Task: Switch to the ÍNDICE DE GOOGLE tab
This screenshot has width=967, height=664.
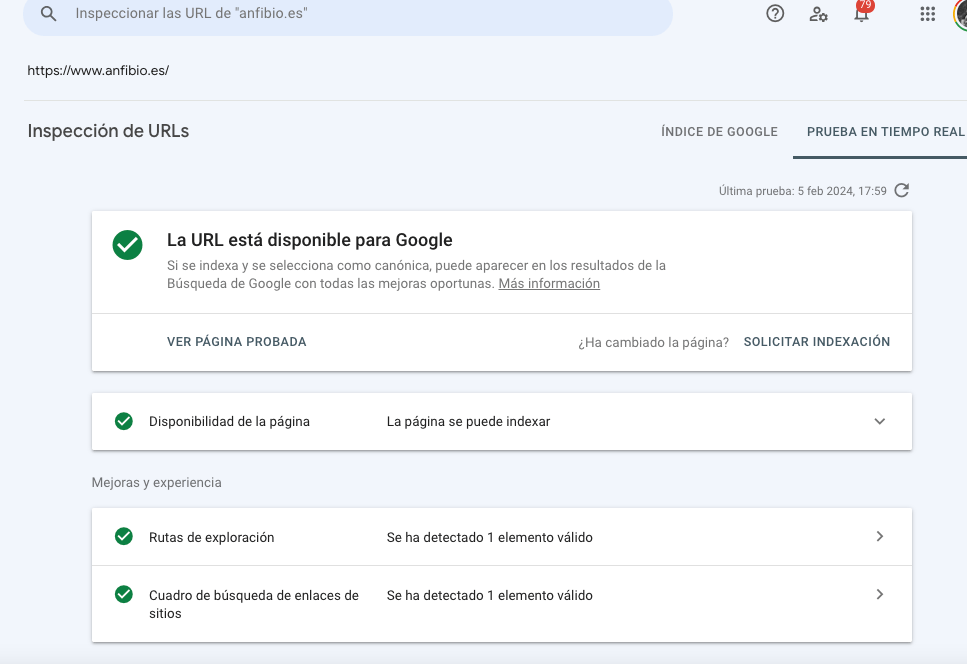Action: coord(719,132)
